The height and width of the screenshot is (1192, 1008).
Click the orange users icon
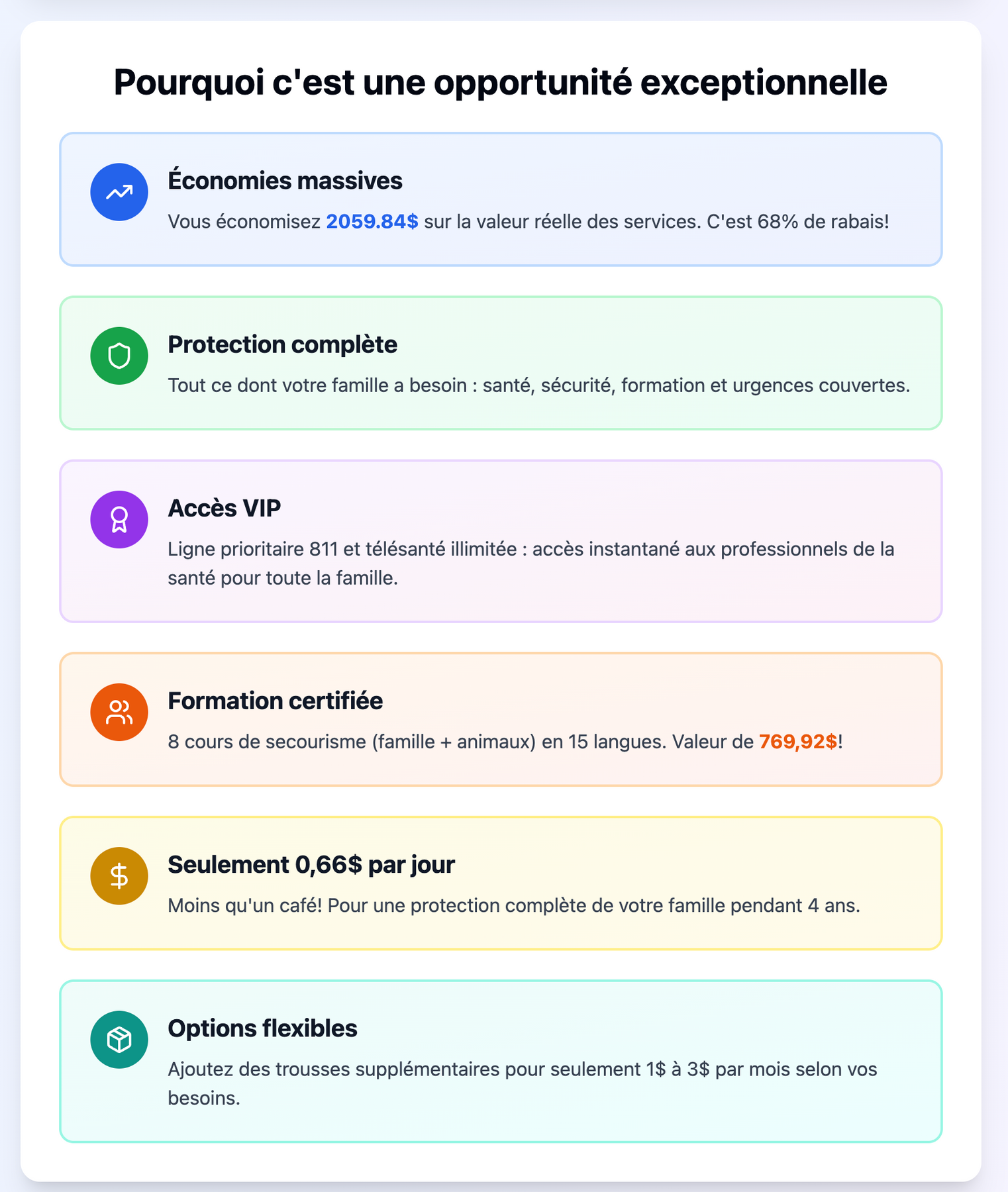[x=119, y=712]
